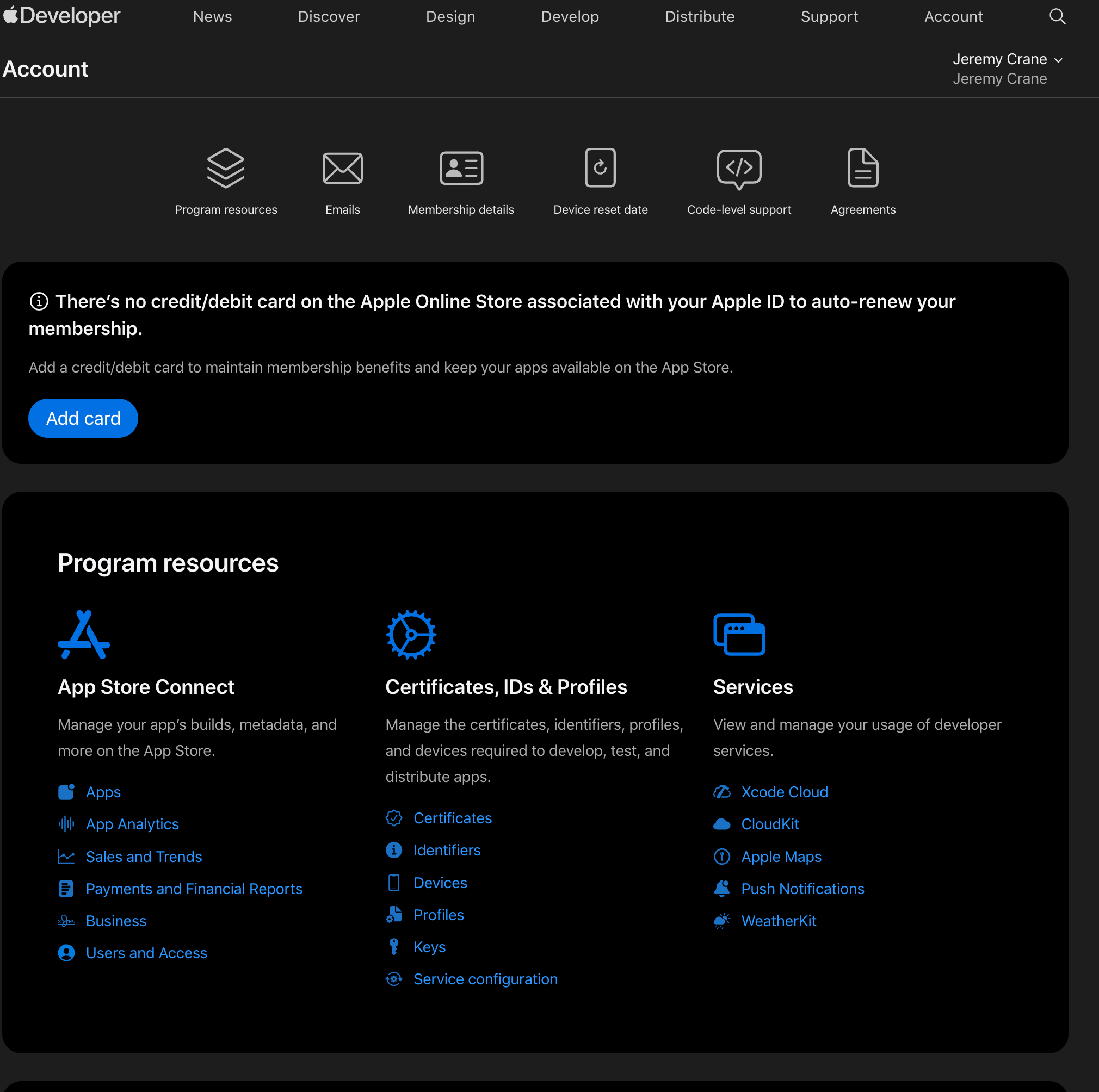Open the Sales and Trends link
The height and width of the screenshot is (1092, 1099).
tap(144, 856)
